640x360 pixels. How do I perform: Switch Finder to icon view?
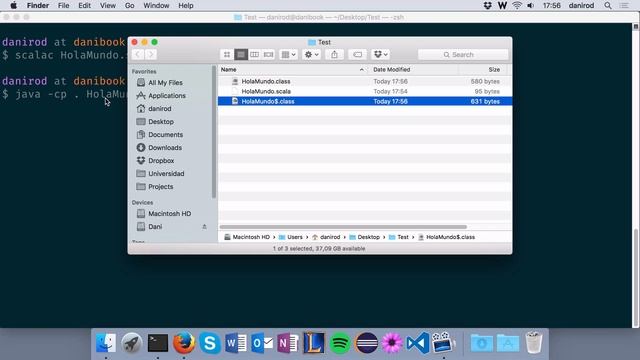coord(227,54)
